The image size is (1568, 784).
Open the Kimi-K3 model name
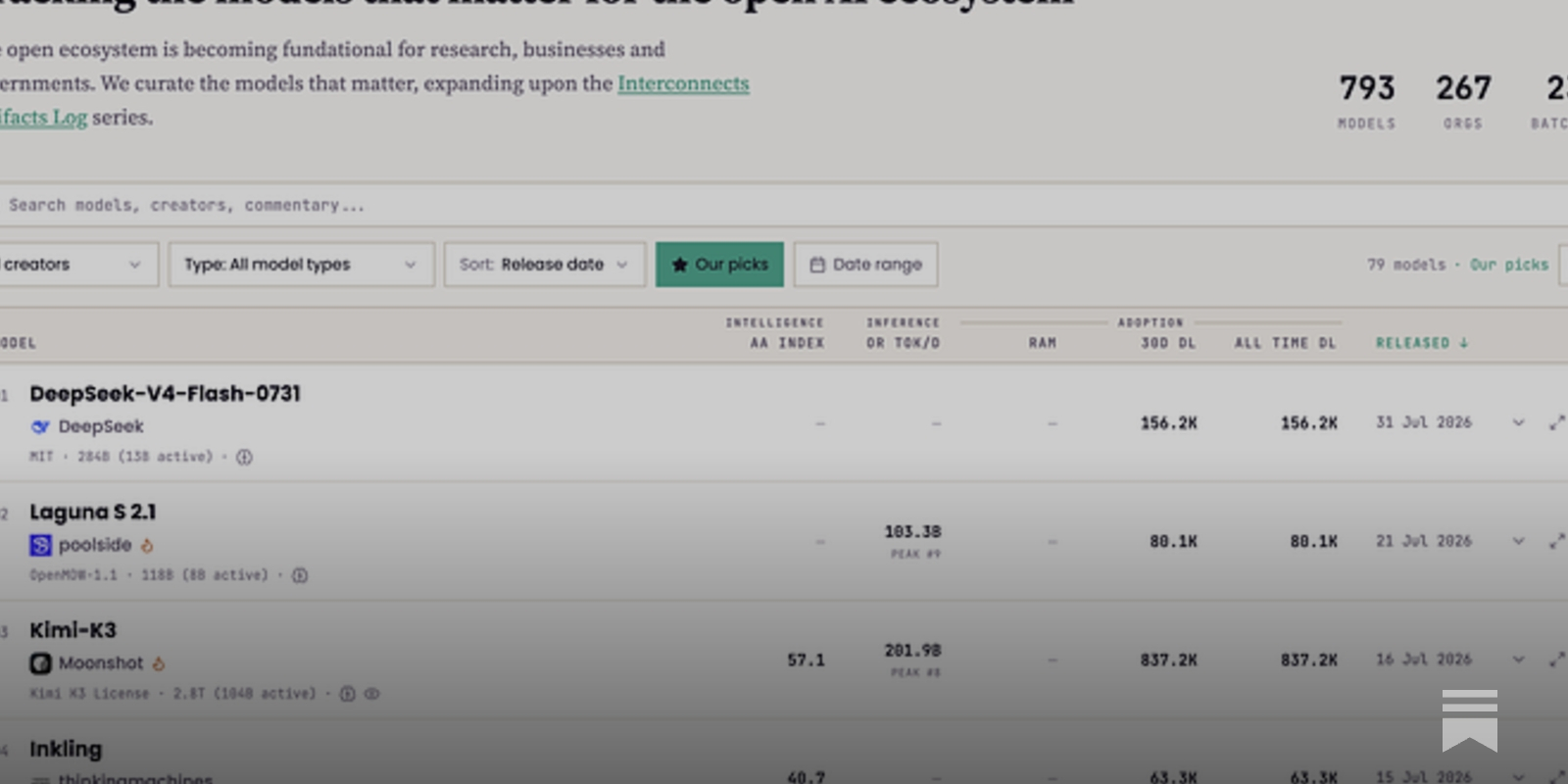click(x=73, y=630)
